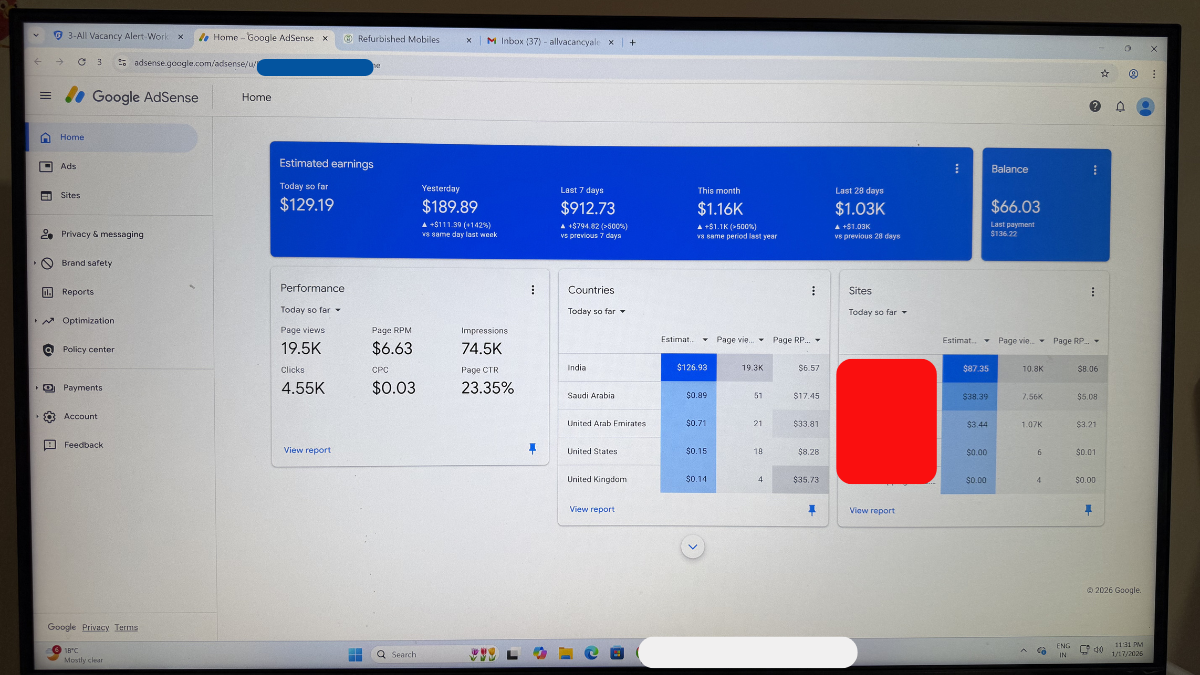
Task: Open Estimated earnings card options menu
Action: pos(957,169)
